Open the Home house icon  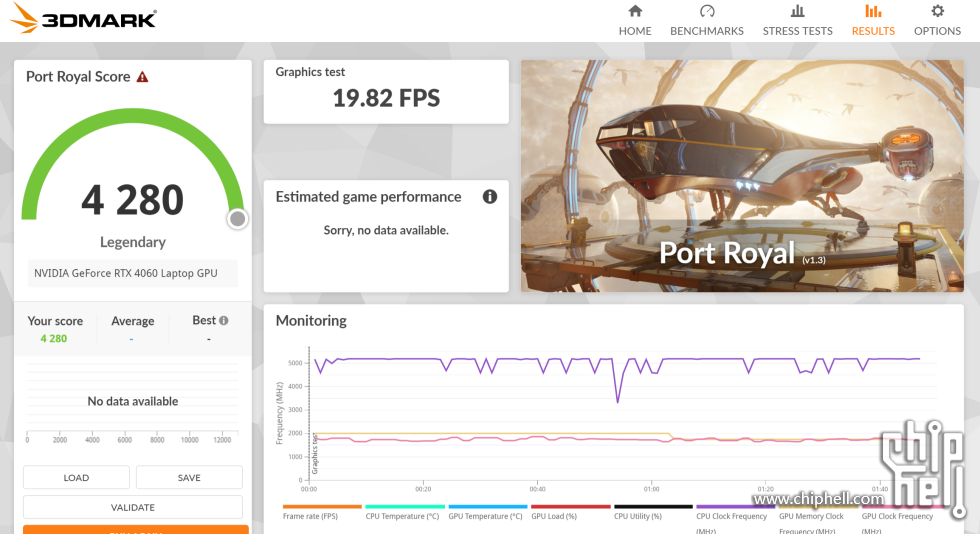tap(635, 11)
